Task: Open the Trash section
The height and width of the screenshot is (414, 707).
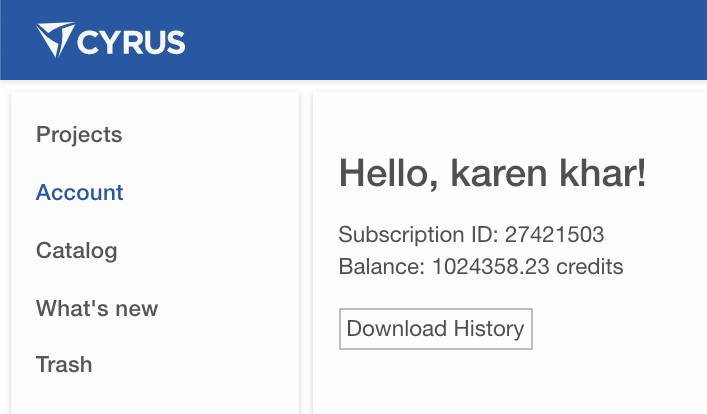Action: coord(64,364)
